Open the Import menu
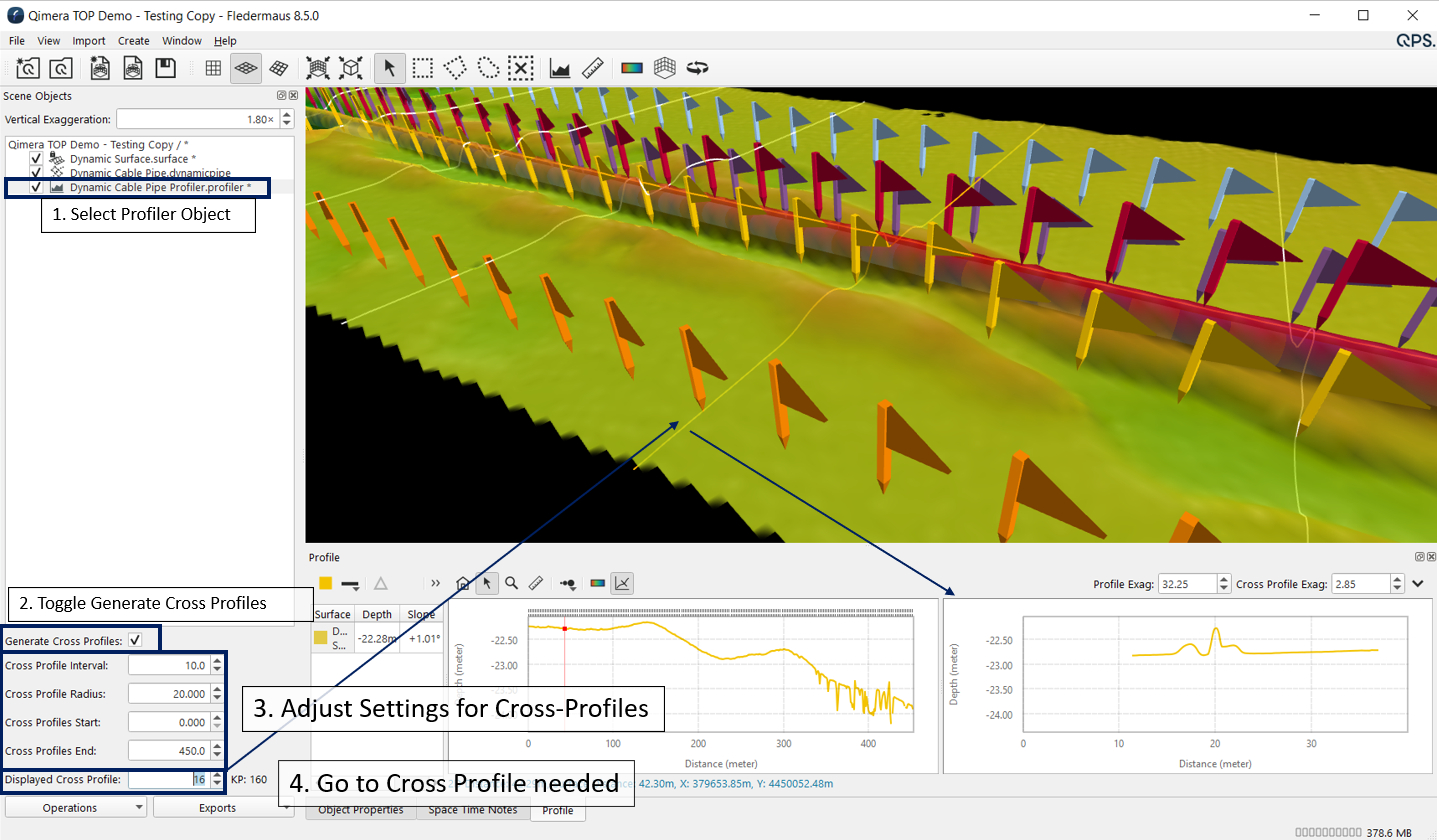 89,41
